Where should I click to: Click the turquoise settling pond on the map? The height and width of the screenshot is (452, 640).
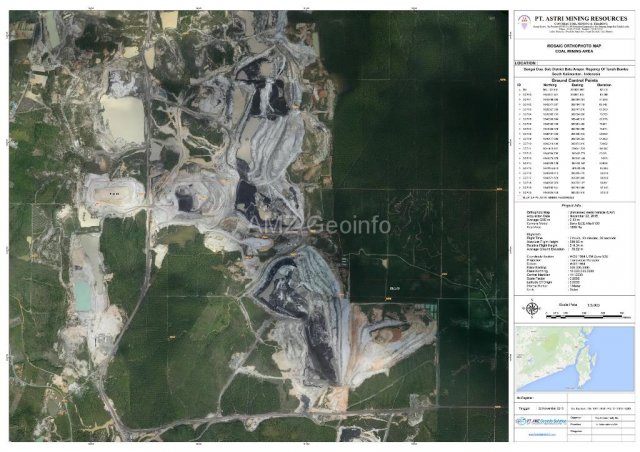(82, 293)
